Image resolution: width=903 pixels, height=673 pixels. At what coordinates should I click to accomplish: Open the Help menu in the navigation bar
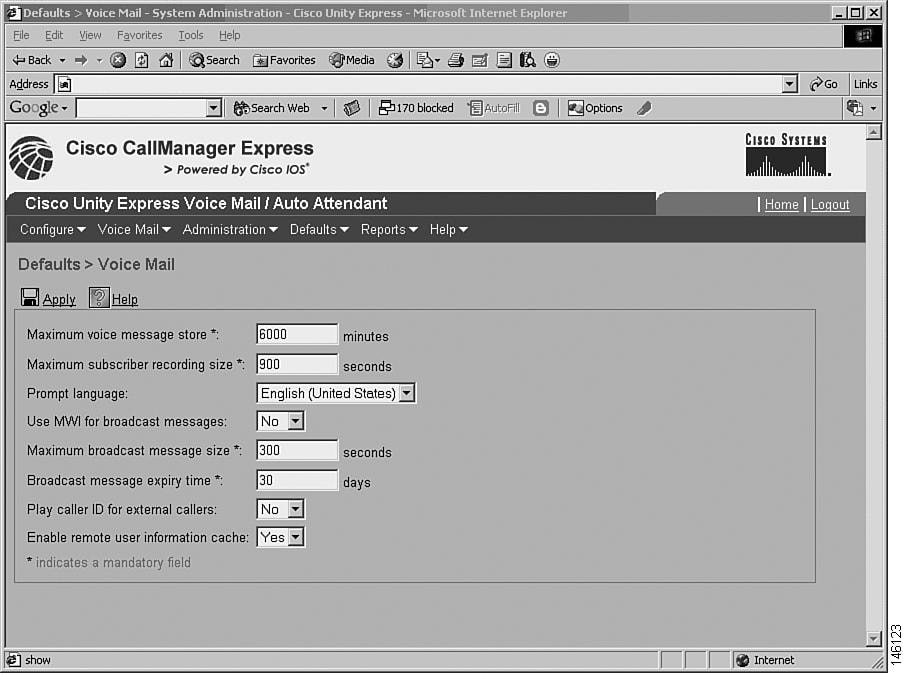(x=449, y=230)
